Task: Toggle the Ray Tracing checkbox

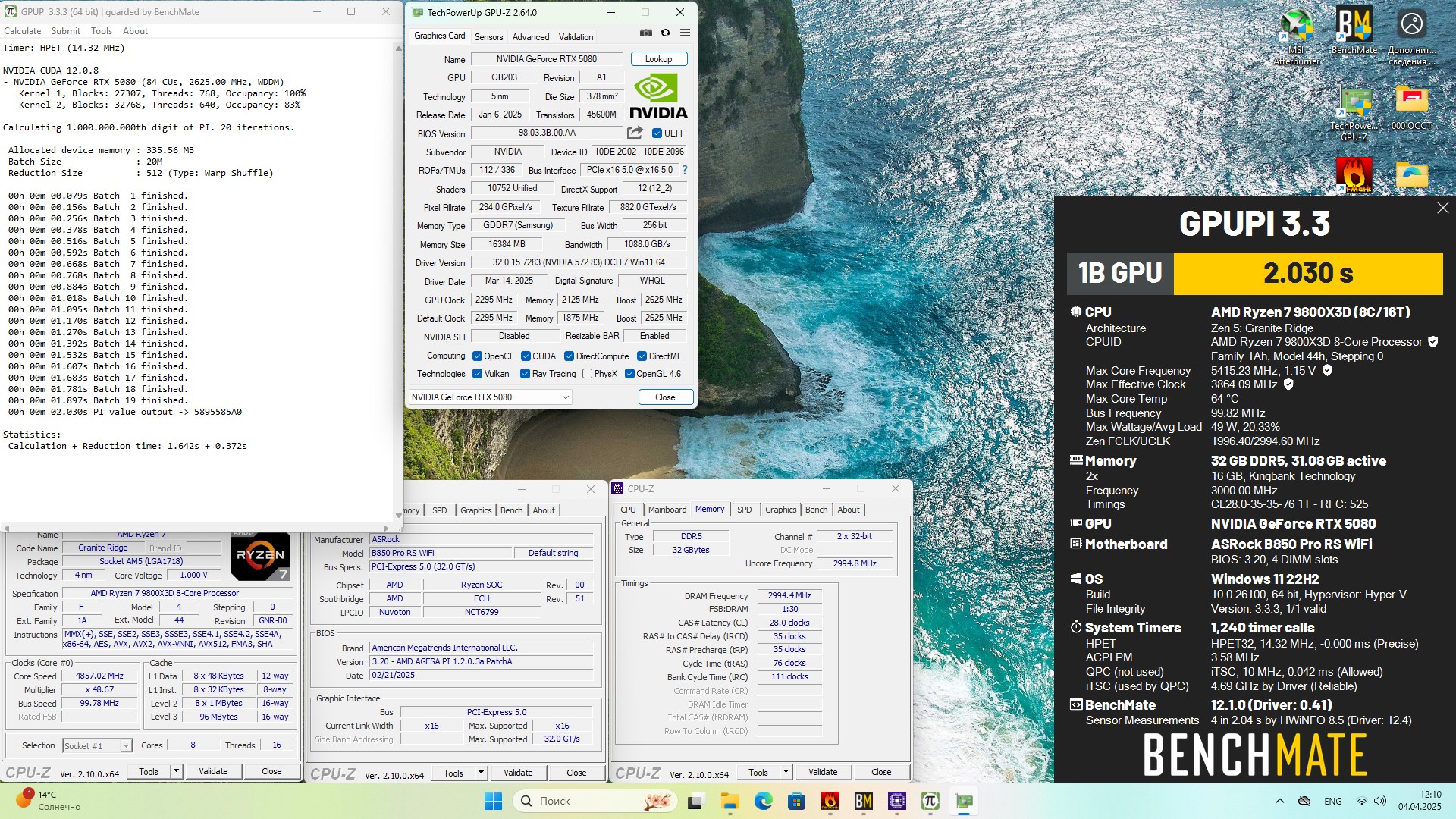Action: (x=525, y=374)
